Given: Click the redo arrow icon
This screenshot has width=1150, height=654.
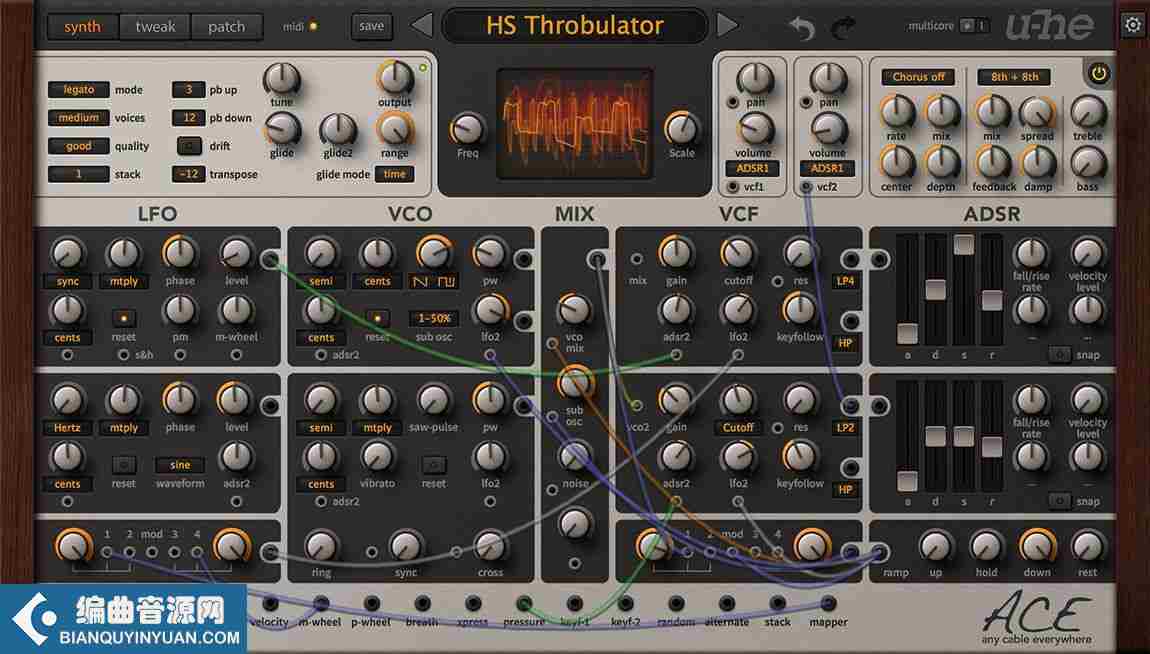Looking at the screenshot, I should (843, 28).
